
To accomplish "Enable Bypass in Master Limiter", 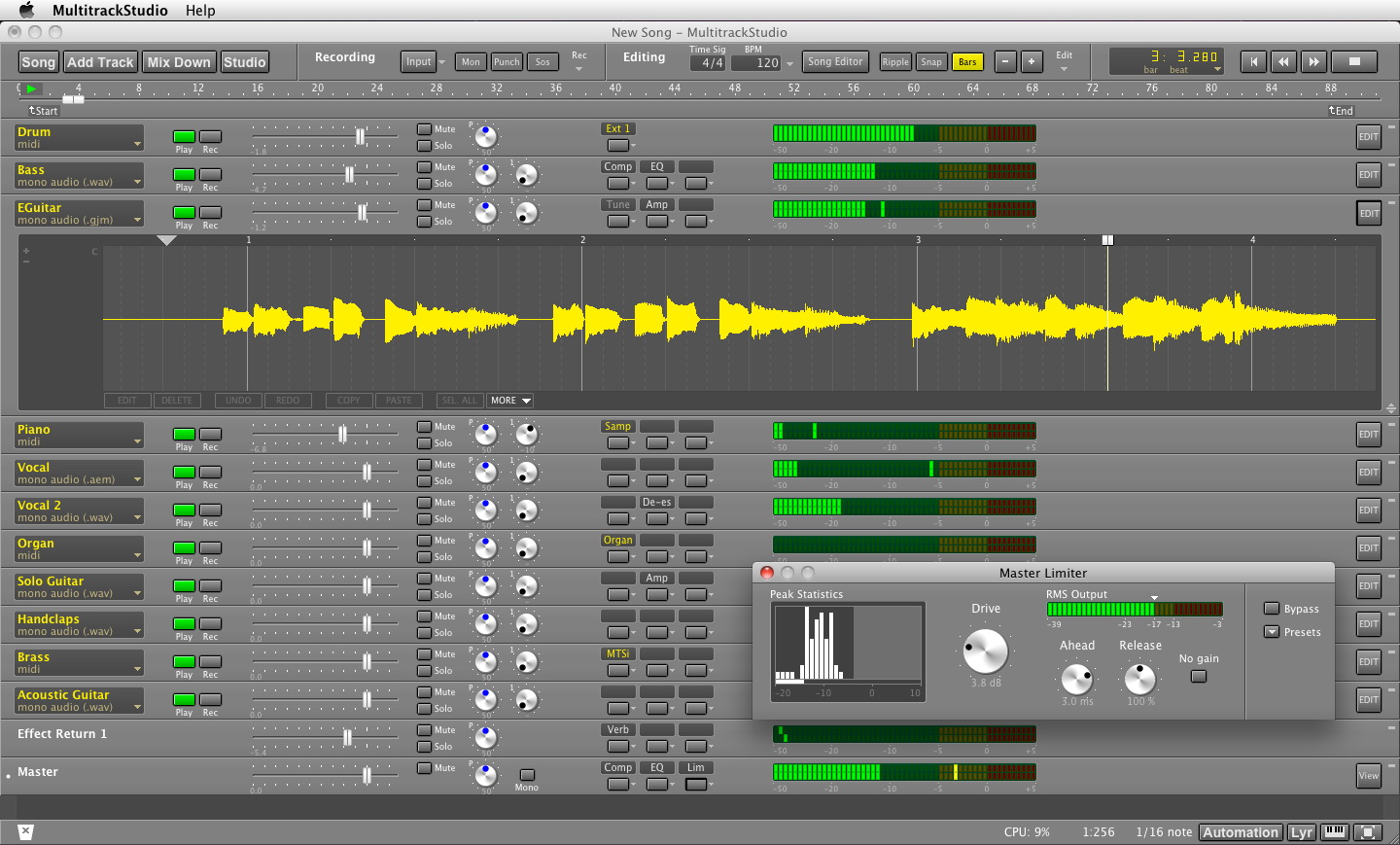I will point(1271,609).
